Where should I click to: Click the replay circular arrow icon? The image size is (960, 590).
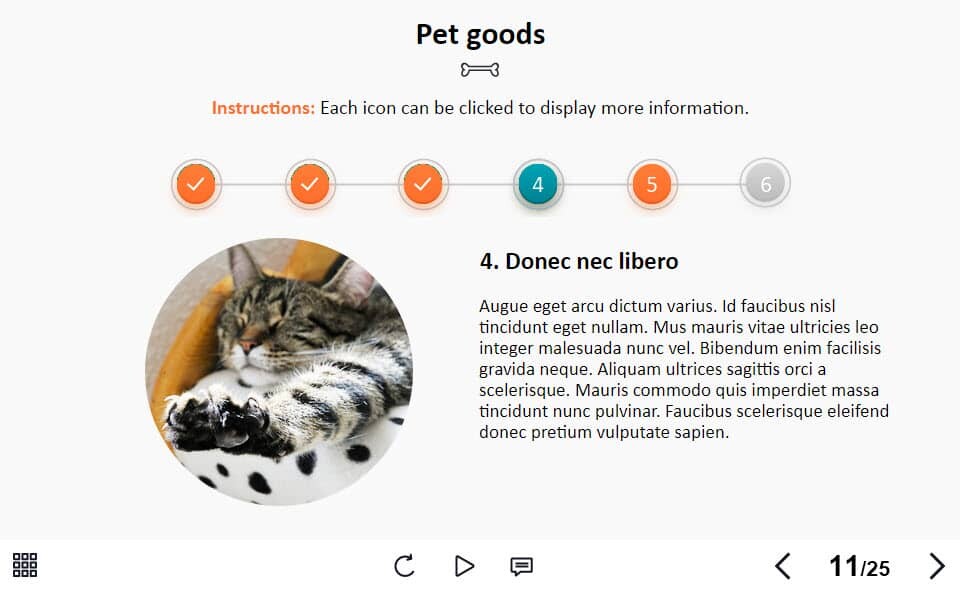click(x=404, y=566)
